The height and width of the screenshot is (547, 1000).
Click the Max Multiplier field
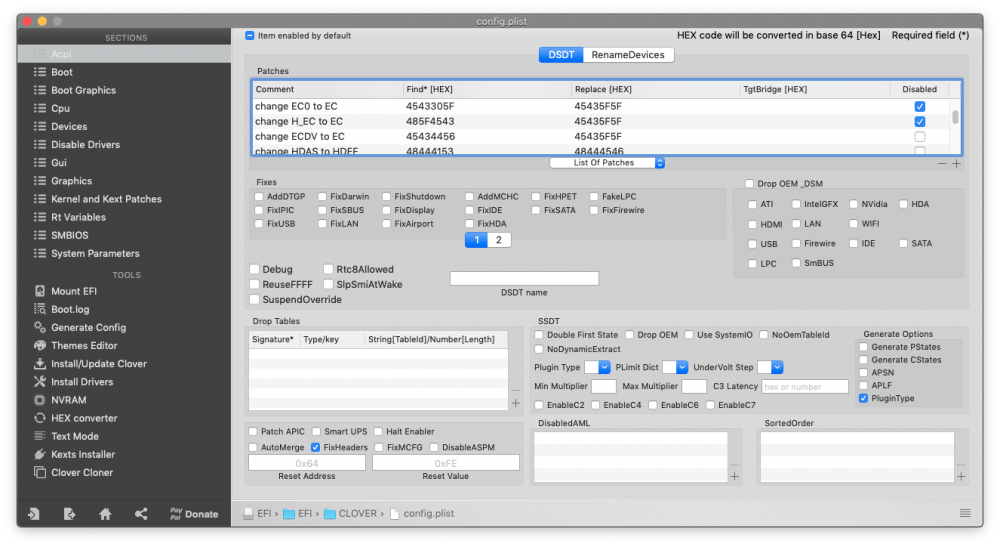point(694,386)
